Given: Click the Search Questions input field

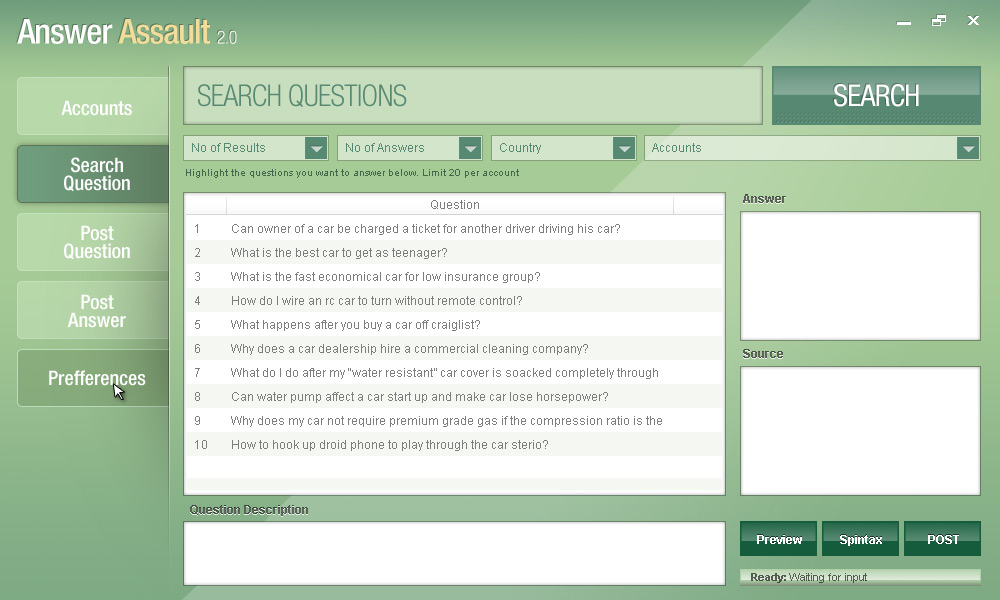Looking at the screenshot, I should (x=473, y=96).
